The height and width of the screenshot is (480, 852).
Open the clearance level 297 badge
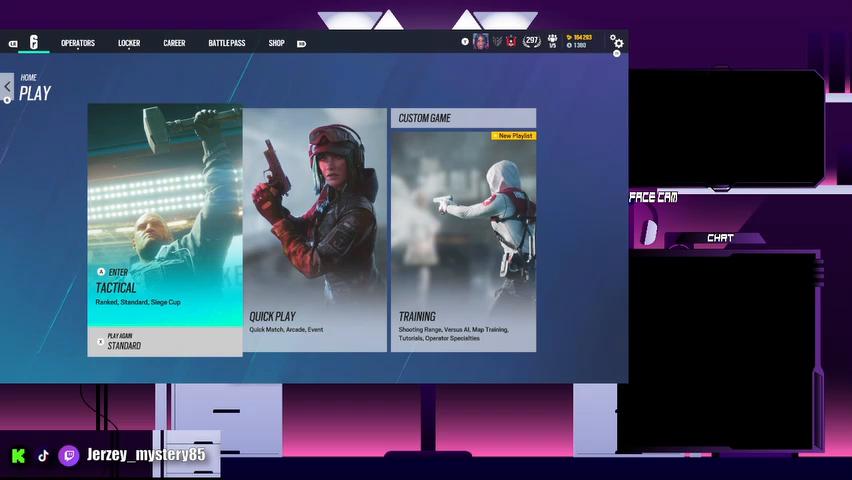point(531,41)
